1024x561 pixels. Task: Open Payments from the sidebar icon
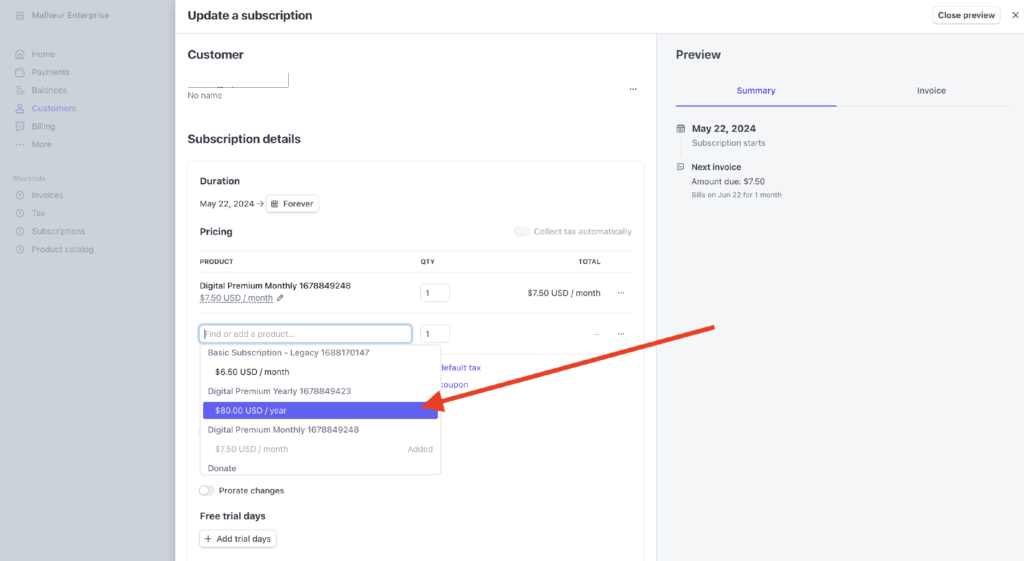[21, 72]
